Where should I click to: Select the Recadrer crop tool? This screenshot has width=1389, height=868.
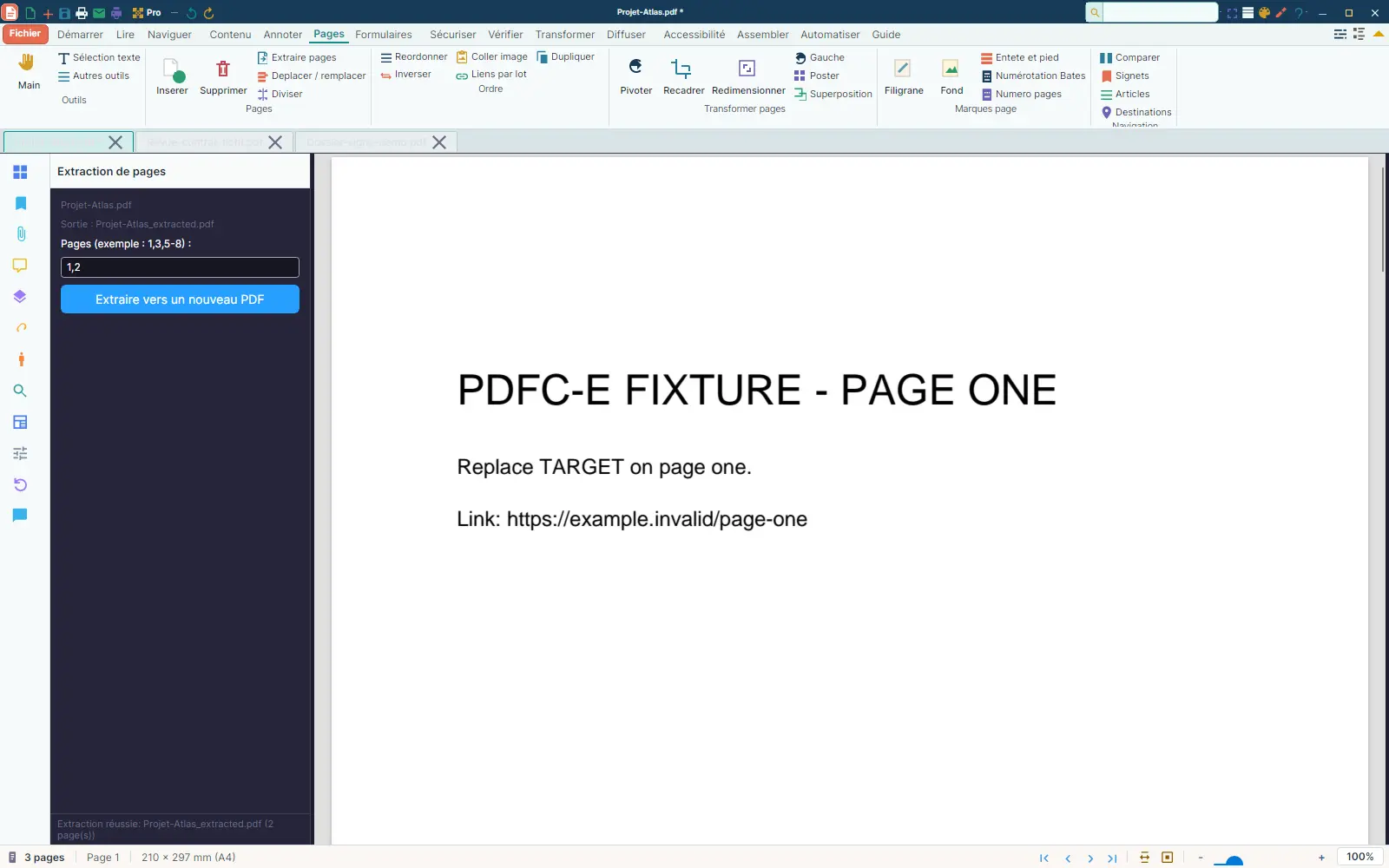point(683,76)
